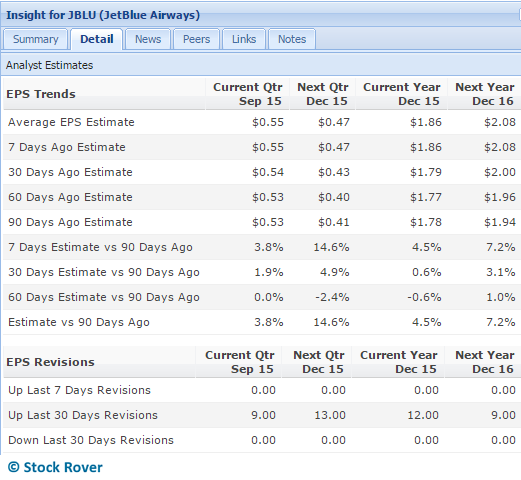Click 60 Days Estimate vs 90 Days Ago label
Image resolution: width=521 pixels, height=480 pixels.
coord(104,297)
